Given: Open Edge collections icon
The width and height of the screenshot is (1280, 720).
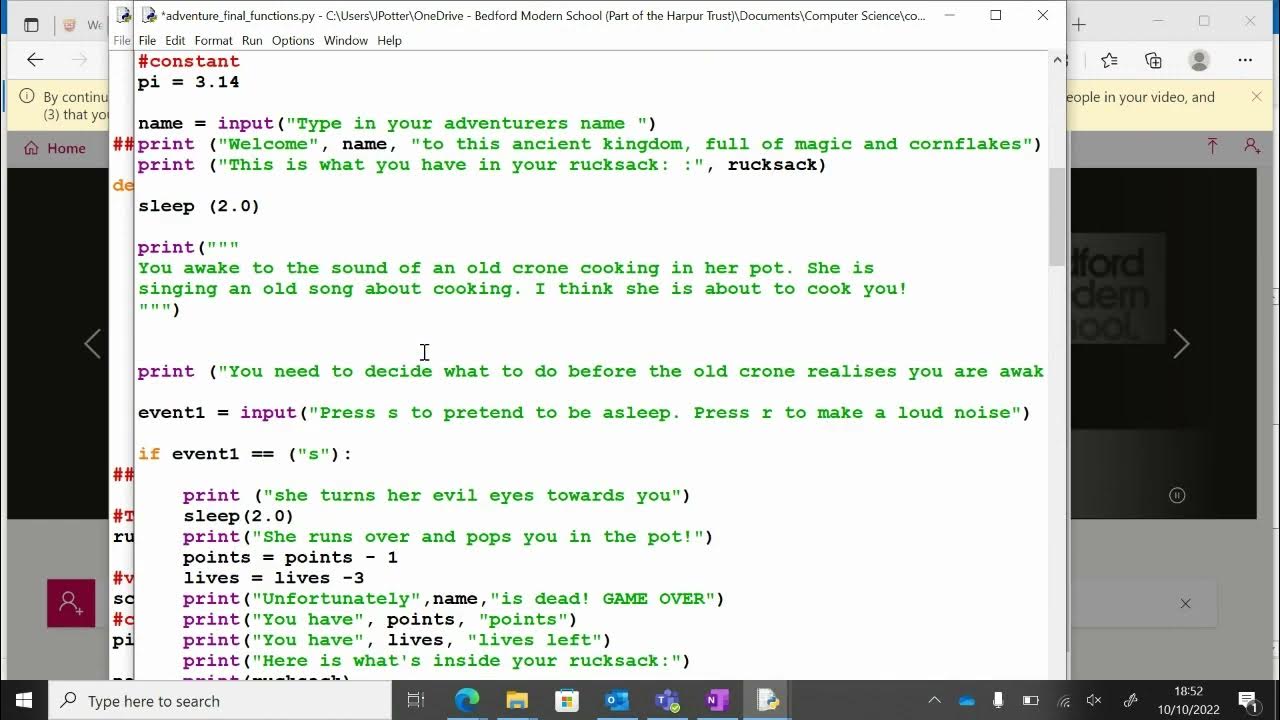Looking at the screenshot, I should pyautogui.click(x=1153, y=60).
